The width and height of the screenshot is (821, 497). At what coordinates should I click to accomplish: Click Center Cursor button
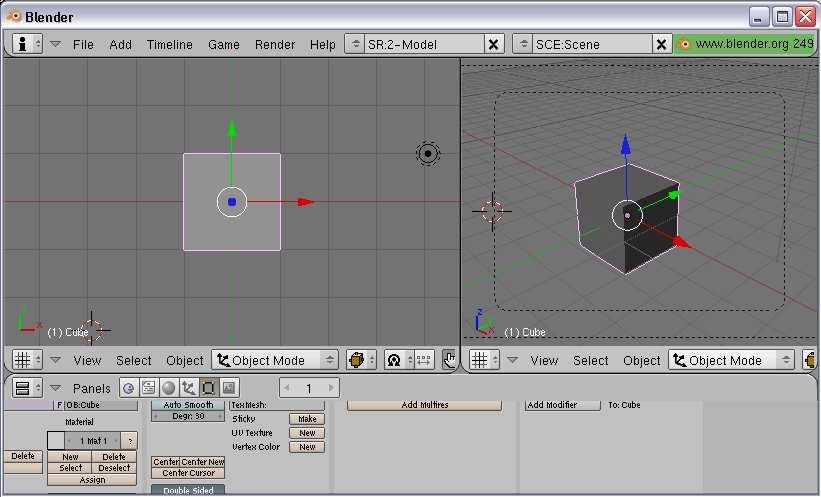pos(188,473)
